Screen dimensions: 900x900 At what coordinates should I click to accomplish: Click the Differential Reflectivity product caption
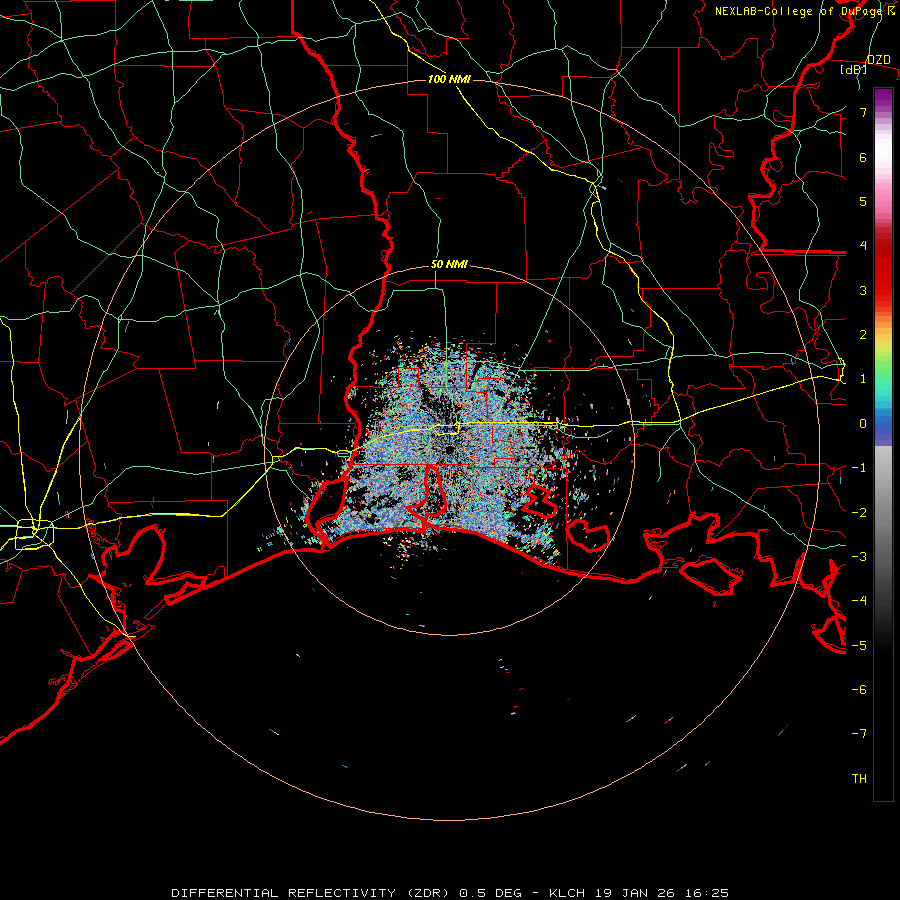click(x=449, y=893)
